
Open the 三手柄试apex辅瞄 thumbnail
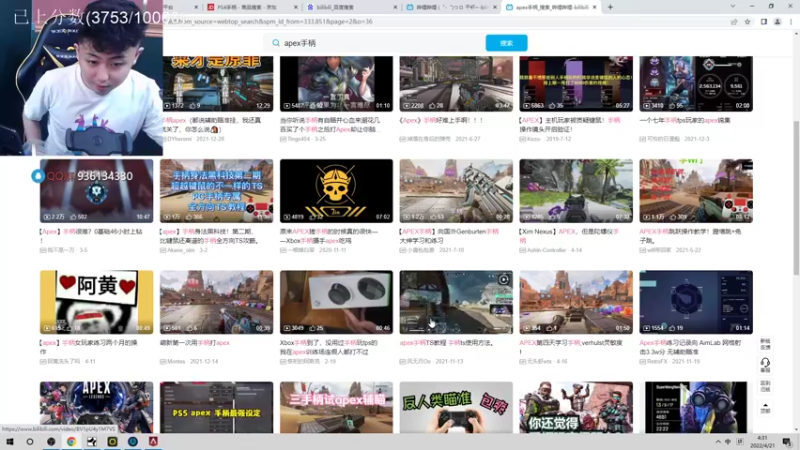pos(336,407)
